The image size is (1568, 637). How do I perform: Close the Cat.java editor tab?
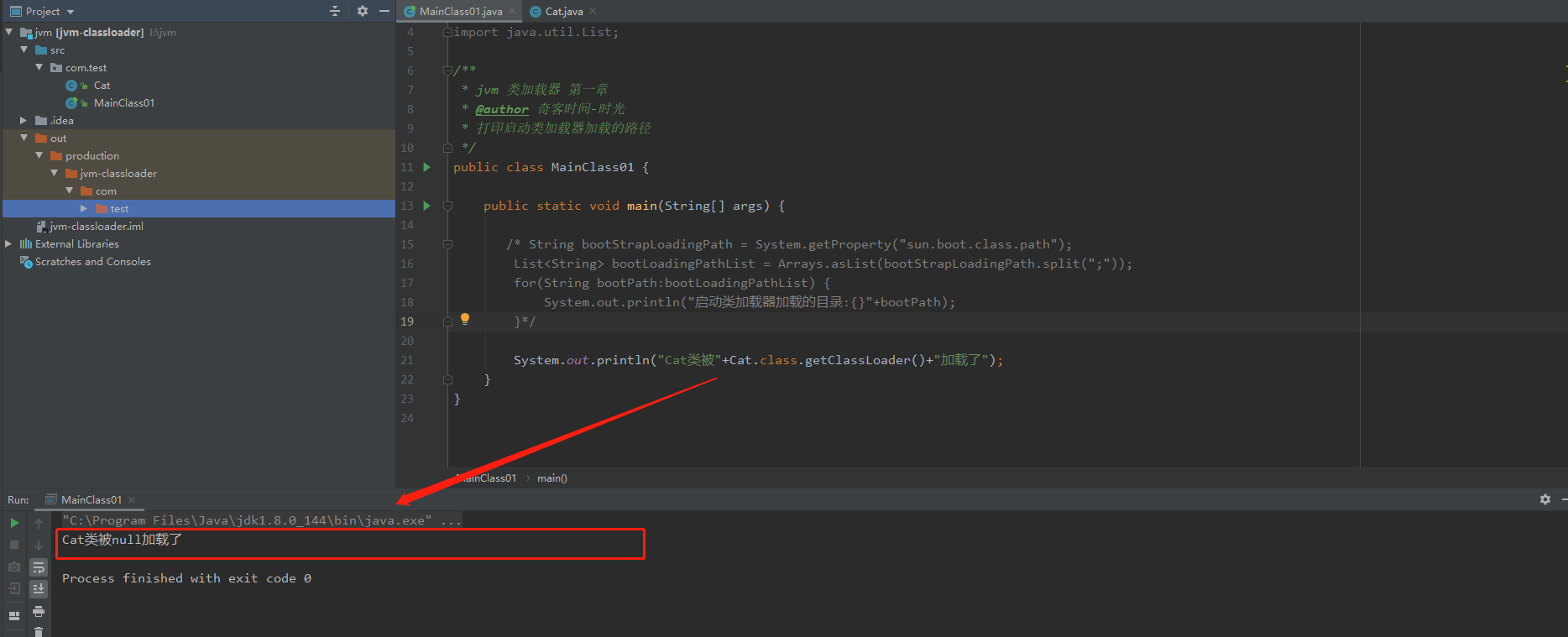coord(593,11)
